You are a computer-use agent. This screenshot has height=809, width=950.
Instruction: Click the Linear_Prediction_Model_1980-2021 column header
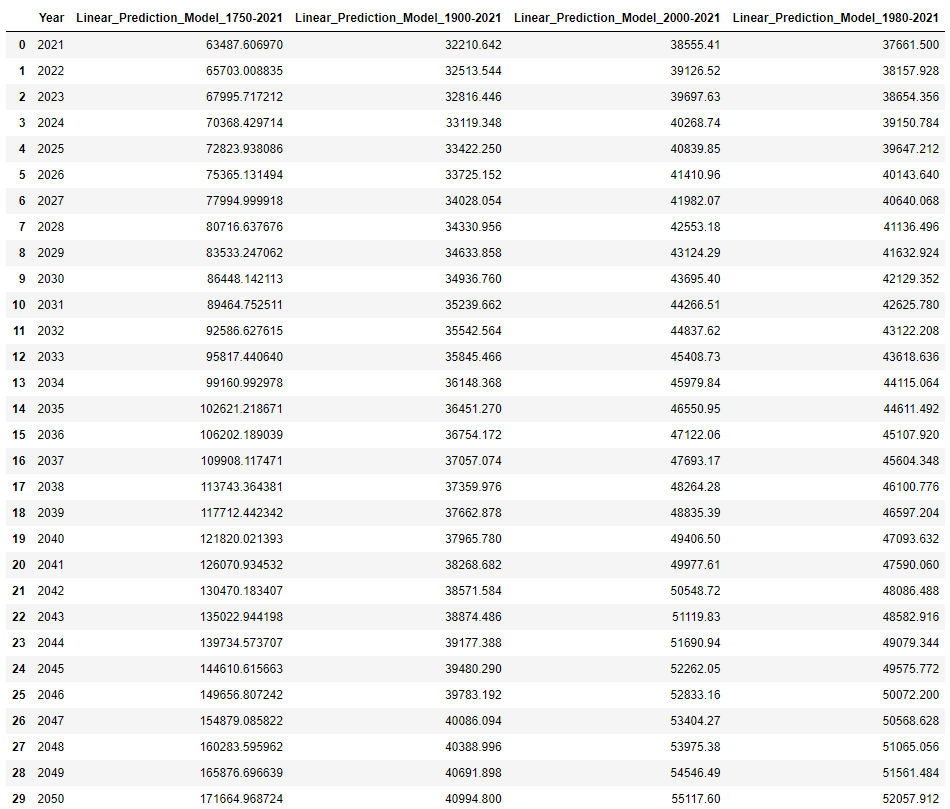point(835,17)
